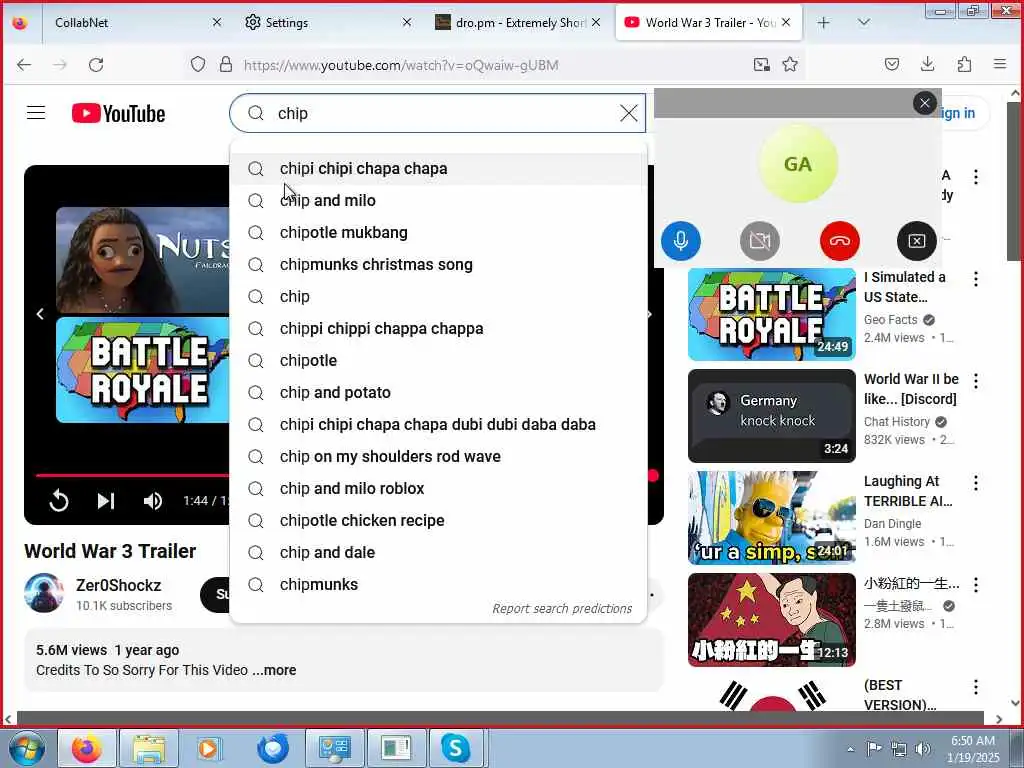Expand description with ...more
The image size is (1024, 768).
(274, 670)
